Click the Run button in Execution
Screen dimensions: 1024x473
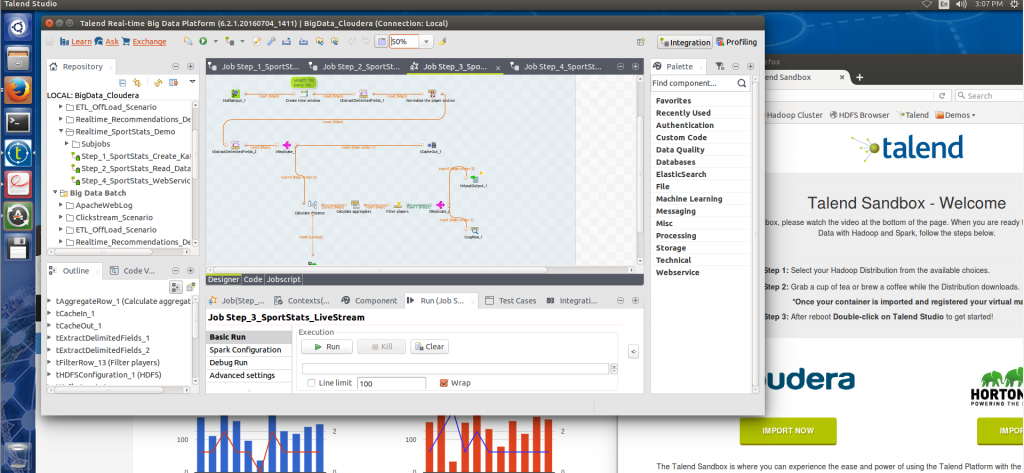(x=325, y=347)
